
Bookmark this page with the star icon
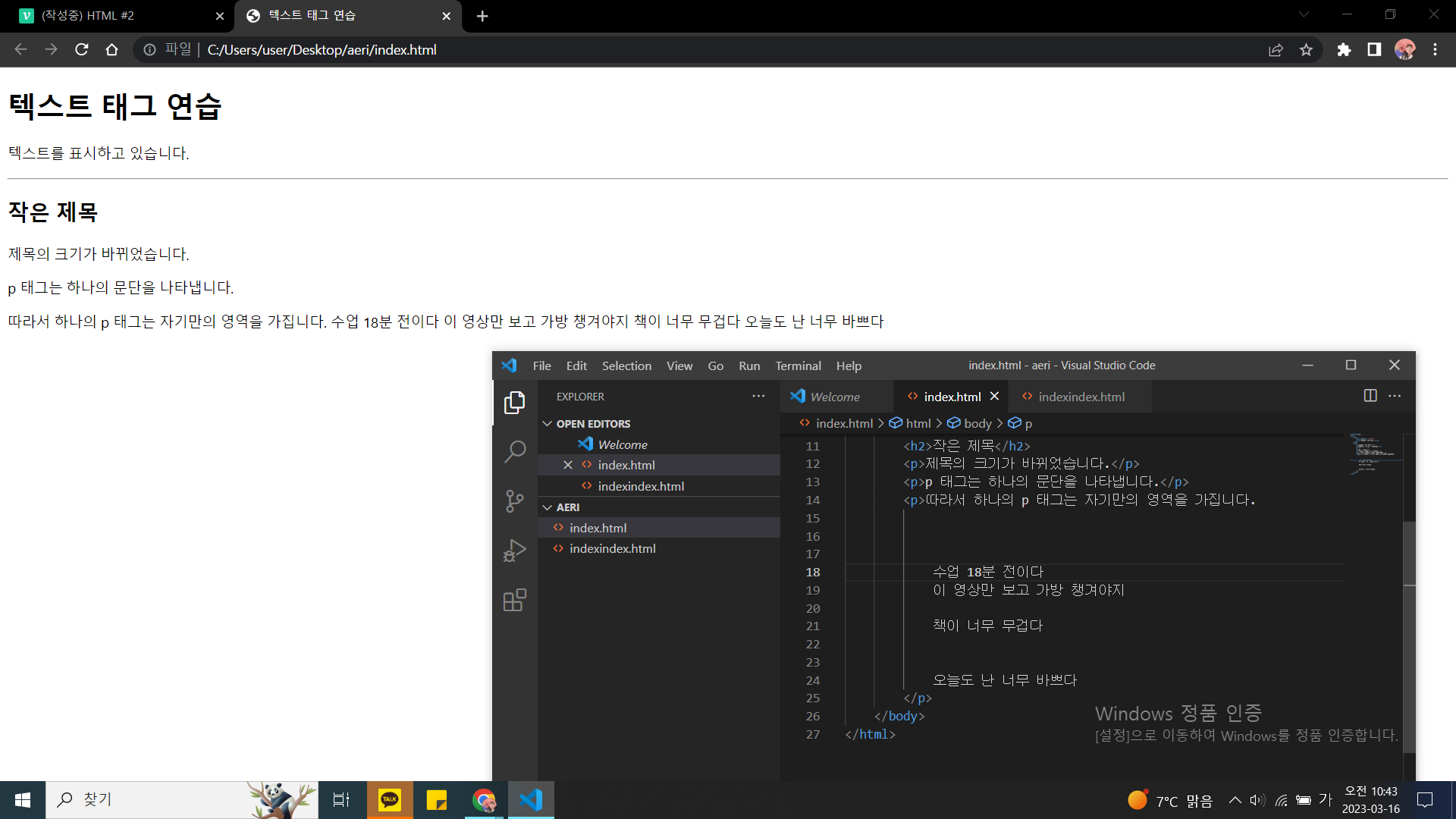coord(1306,50)
